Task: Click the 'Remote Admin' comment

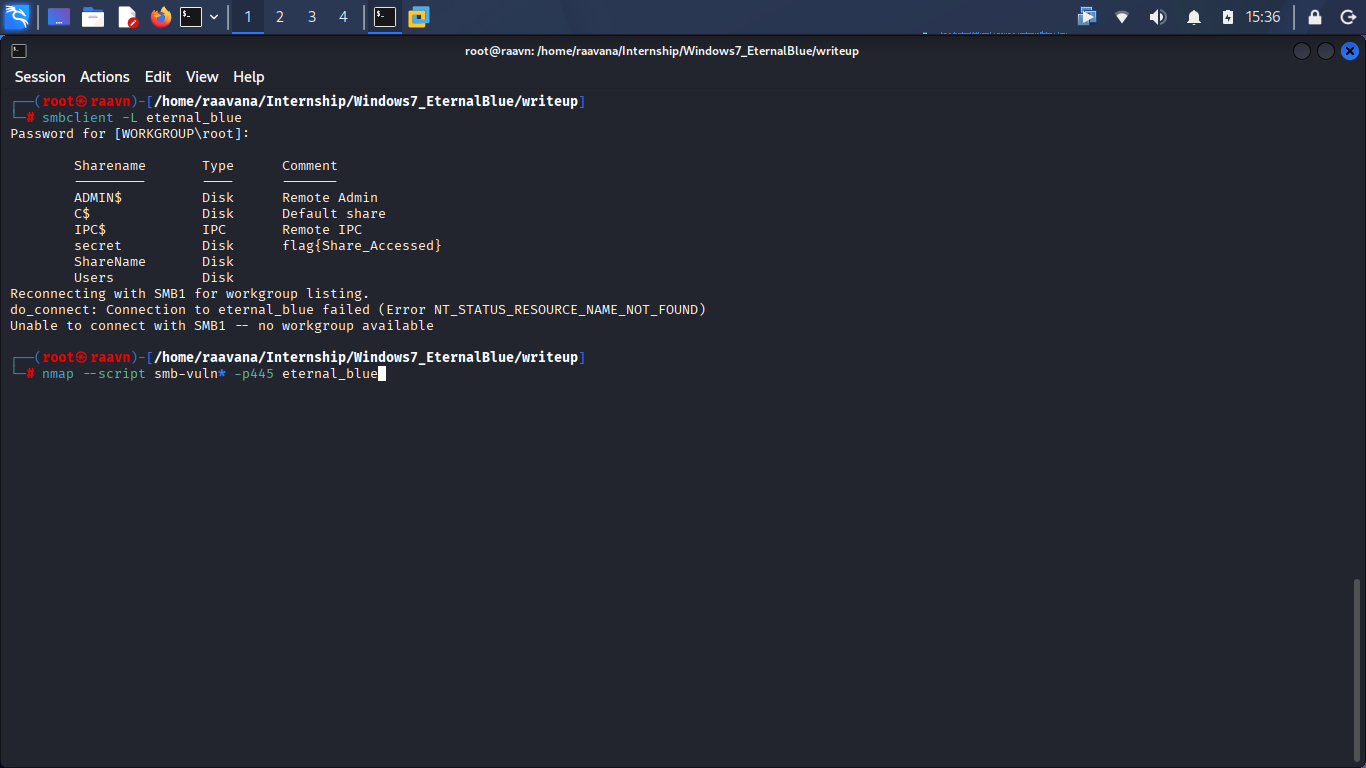Action: coord(330,198)
